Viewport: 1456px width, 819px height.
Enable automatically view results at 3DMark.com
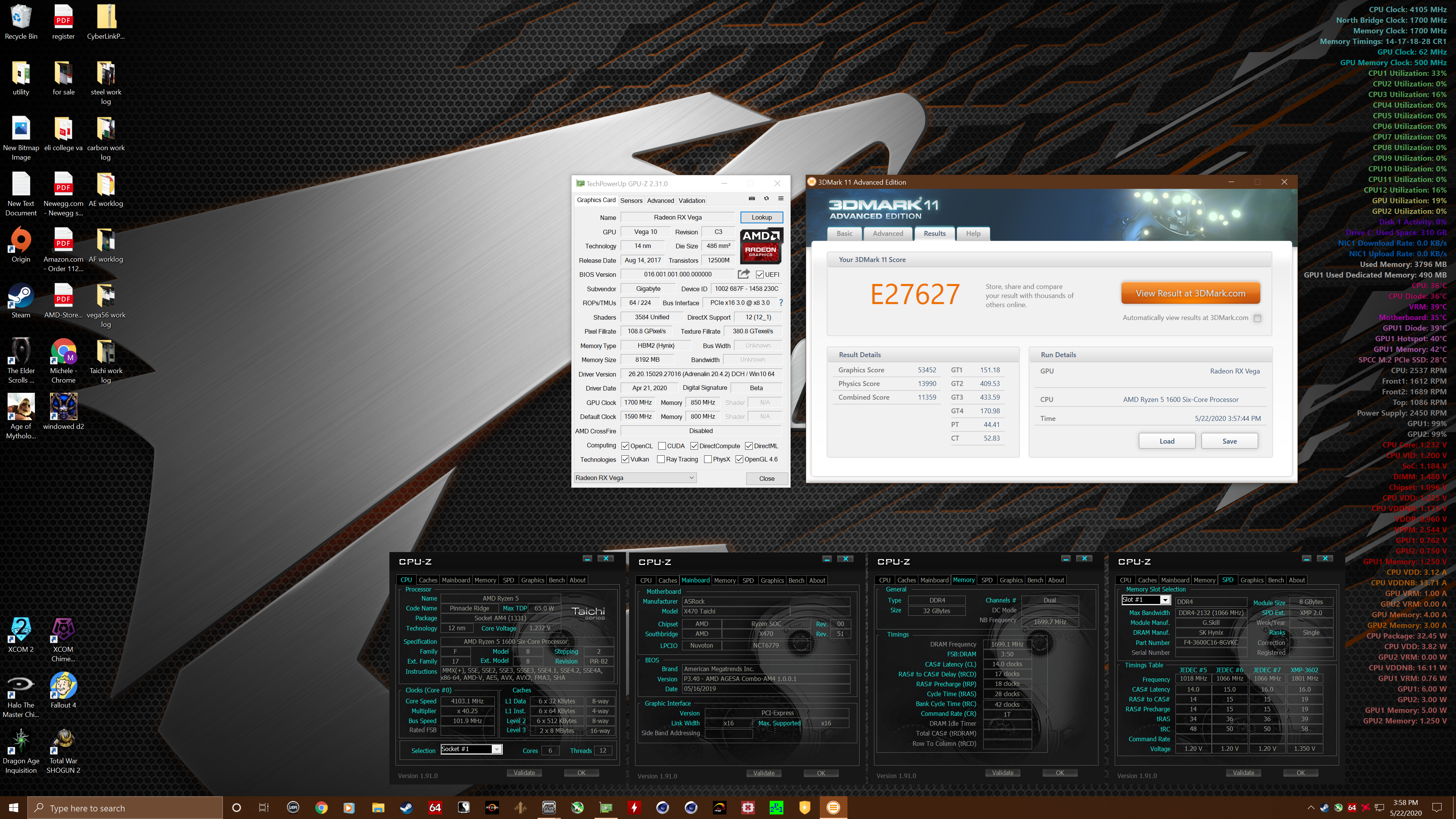(x=1258, y=318)
